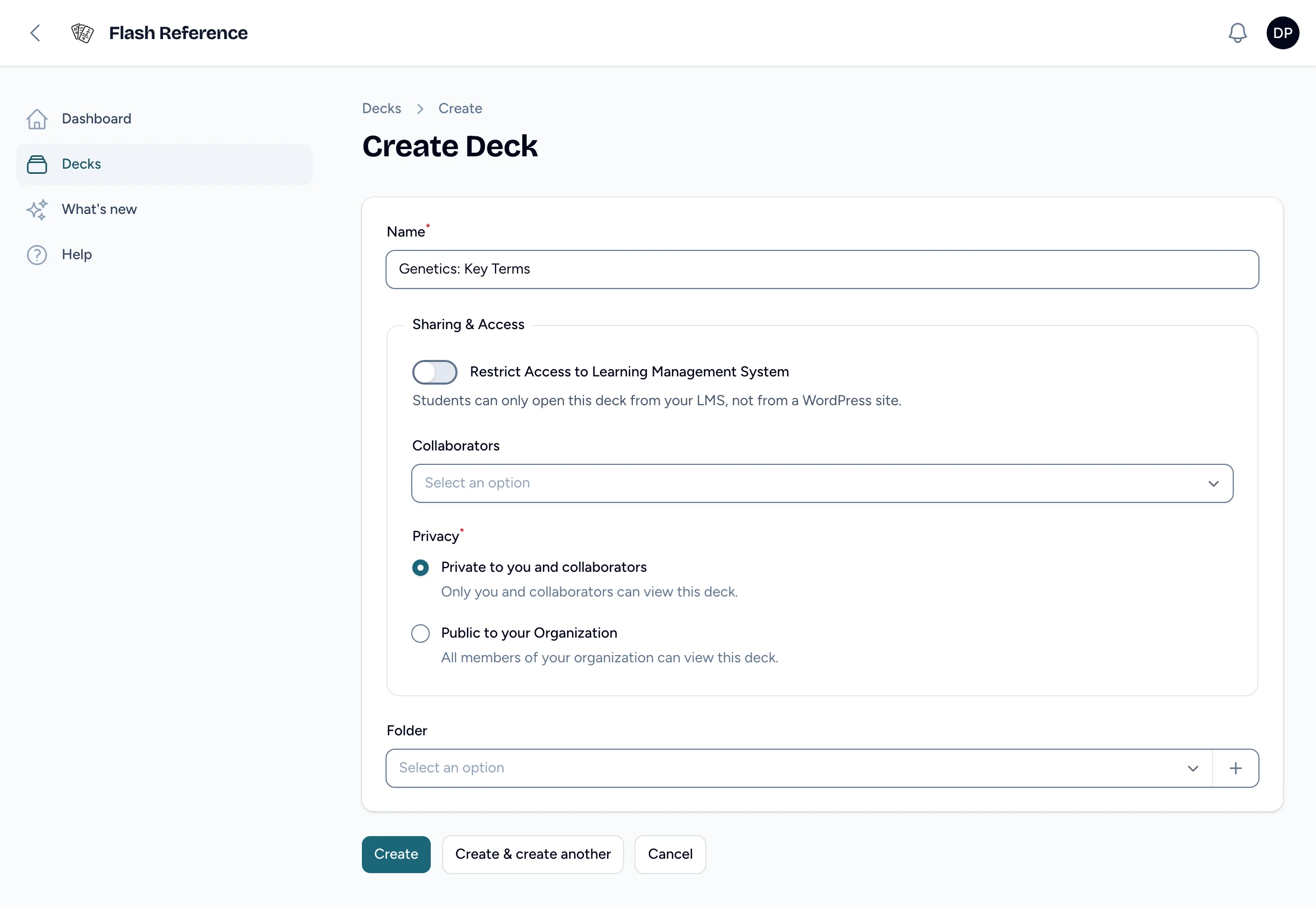This screenshot has width=1316, height=905.
Task: Click the Privacy field label
Action: 436,536
